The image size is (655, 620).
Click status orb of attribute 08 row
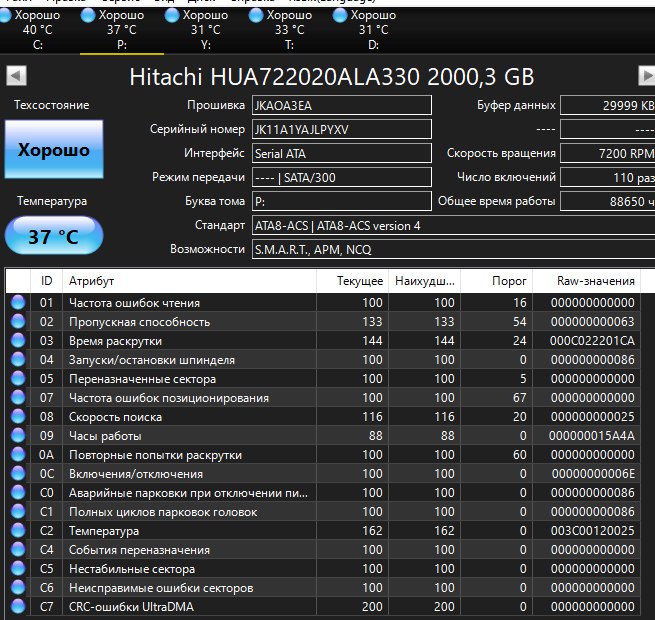(x=18, y=416)
